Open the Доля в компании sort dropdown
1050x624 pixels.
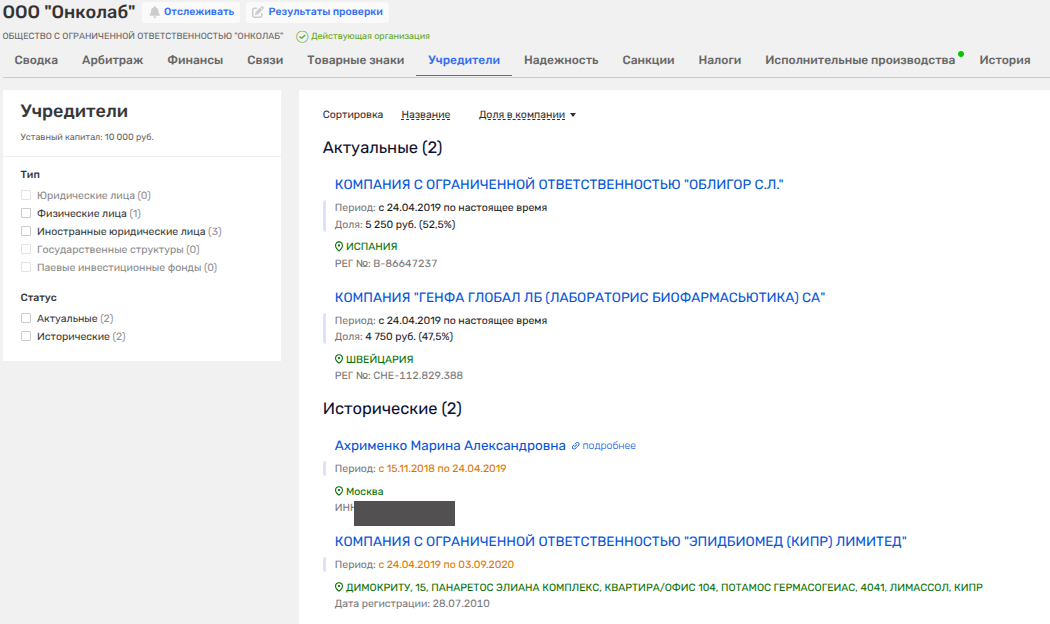click(527, 114)
